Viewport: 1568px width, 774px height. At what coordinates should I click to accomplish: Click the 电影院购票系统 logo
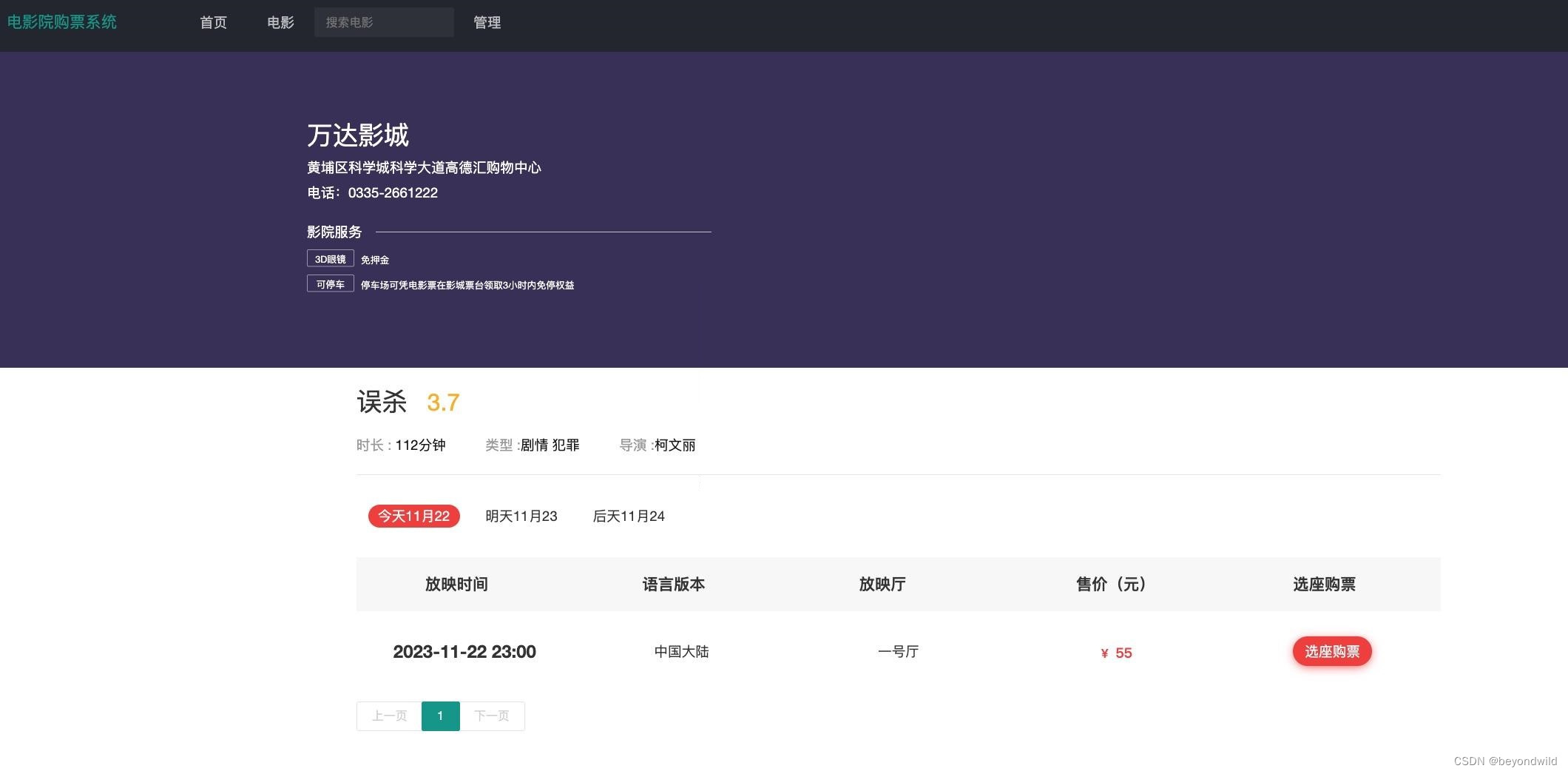[62, 21]
